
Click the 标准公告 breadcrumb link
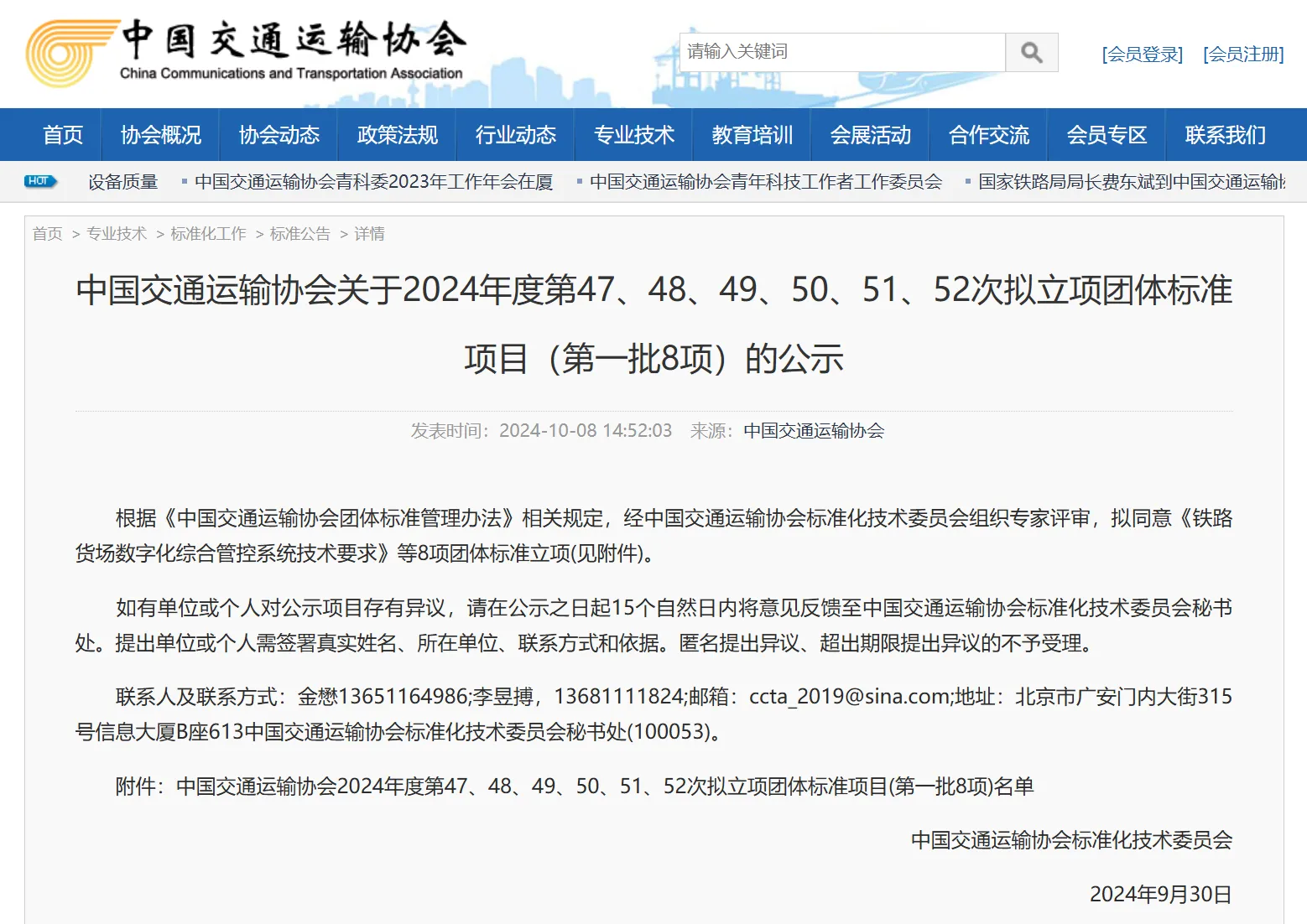click(x=300, y=234)
